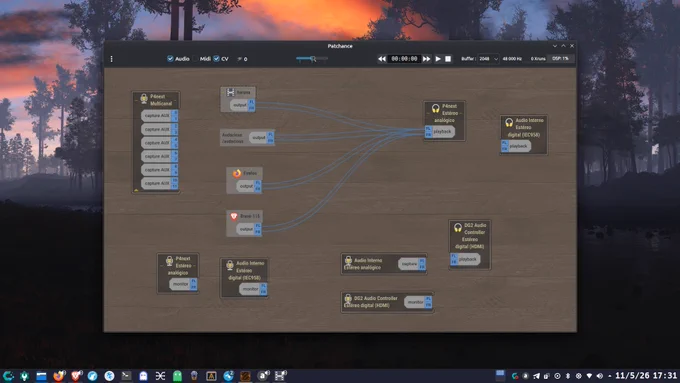Click headphones icon of DG2 Audio Controller playback box

(458, 228)
